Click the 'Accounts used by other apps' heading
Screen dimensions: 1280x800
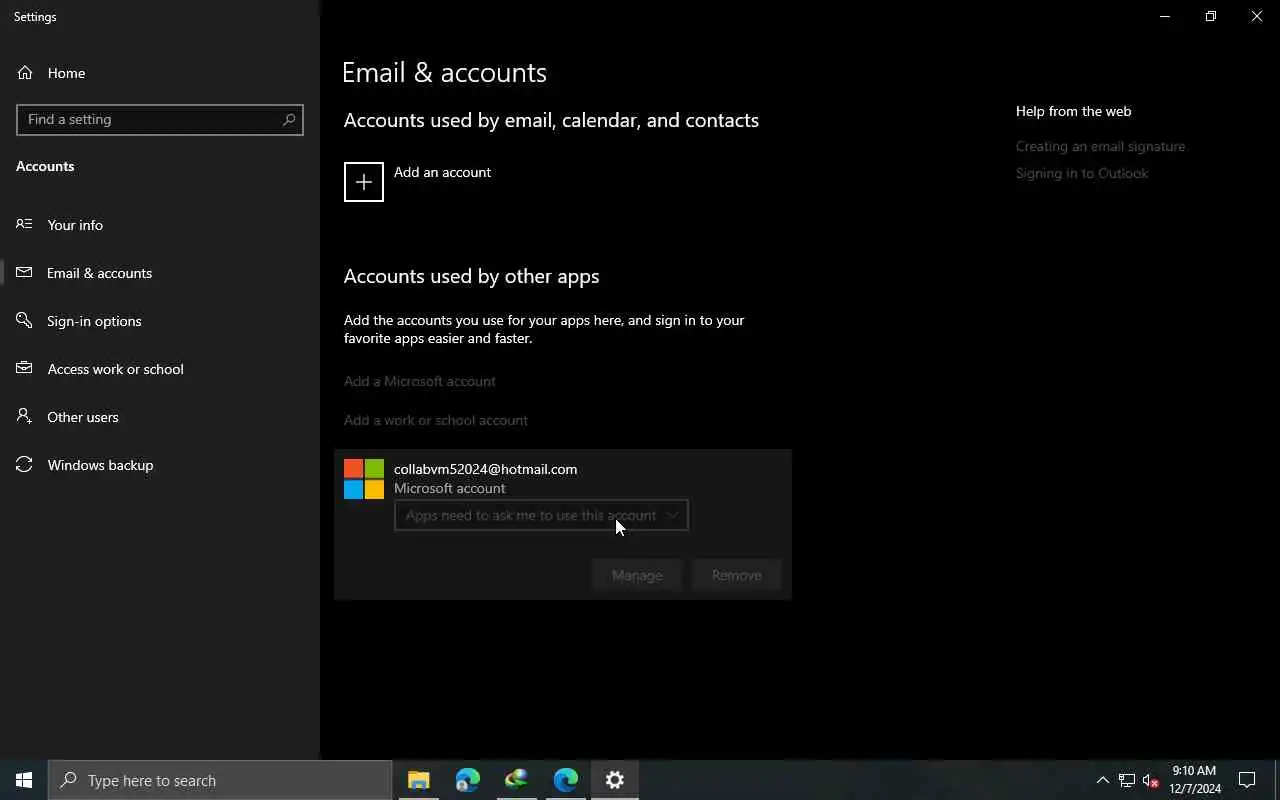[x=471, y=276]
